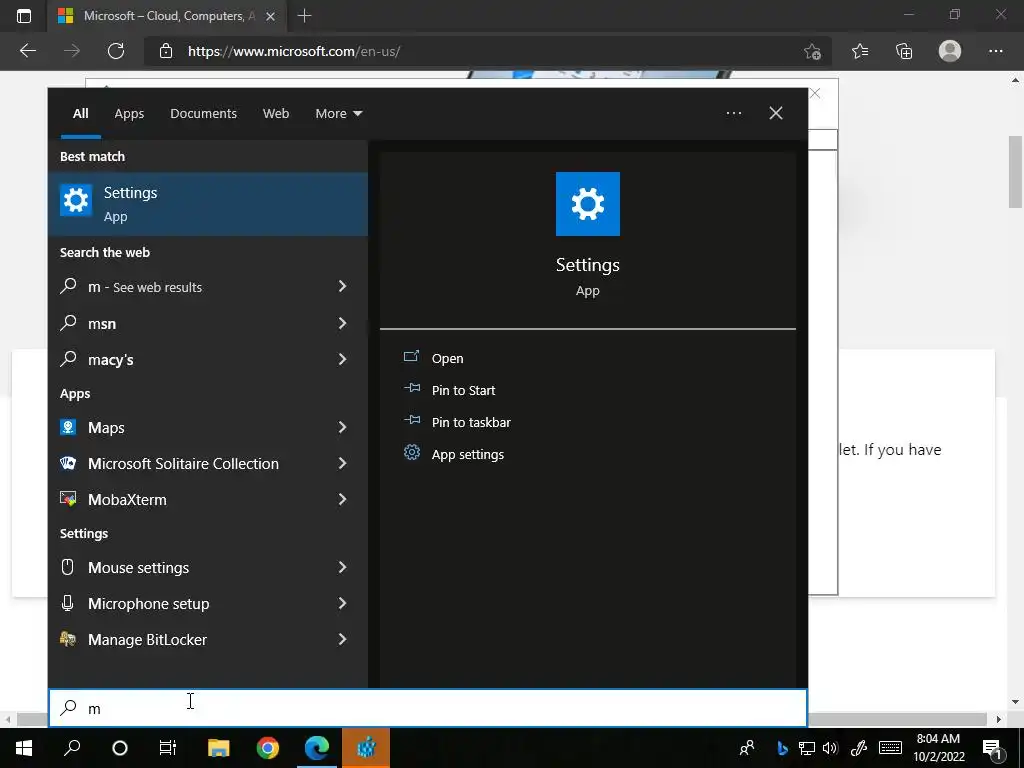Open Edge settings and more ellipsis
Image resolution: width=1024 pixels, height=768 pixels.
[995, 51]
